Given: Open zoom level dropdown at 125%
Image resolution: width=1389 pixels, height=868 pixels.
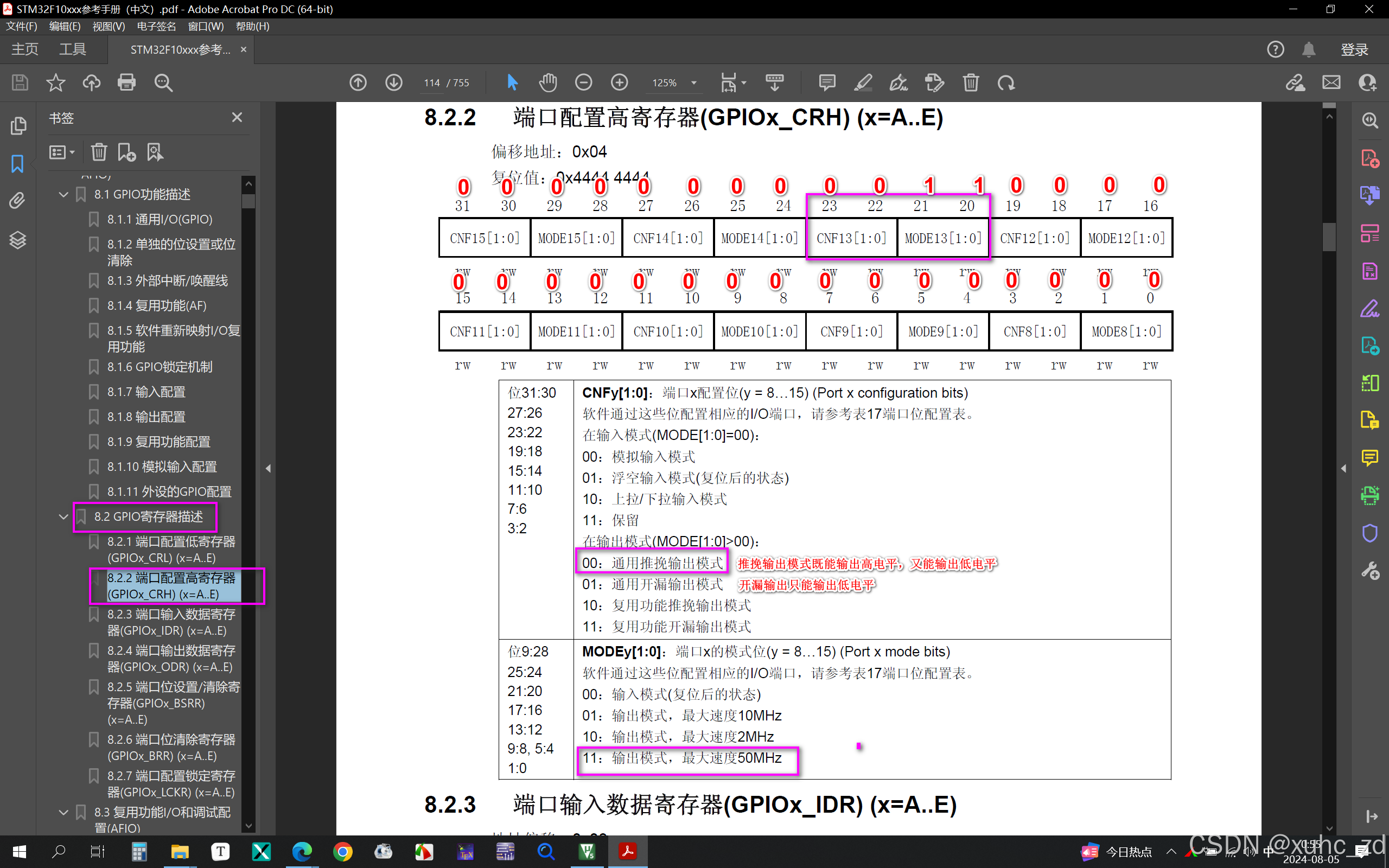Looking at the screenshot, I should tap(694, 82).
